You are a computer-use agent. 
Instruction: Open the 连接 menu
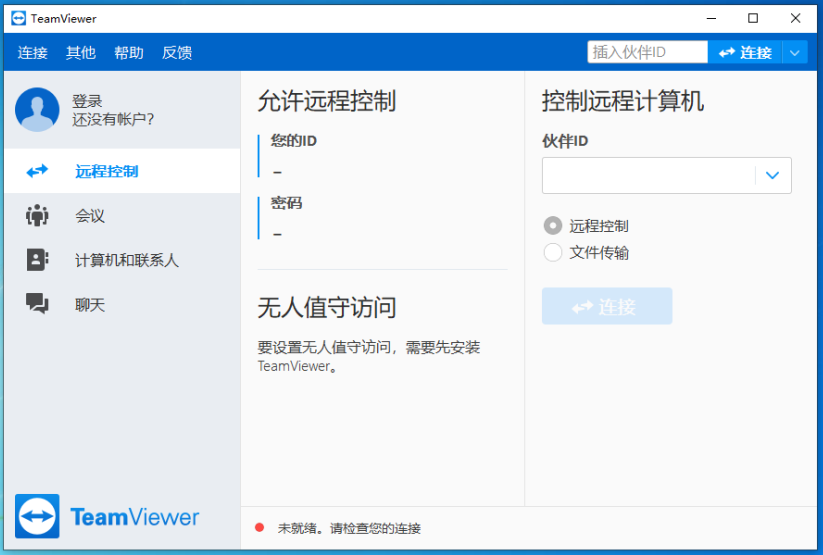click(33, 53)
